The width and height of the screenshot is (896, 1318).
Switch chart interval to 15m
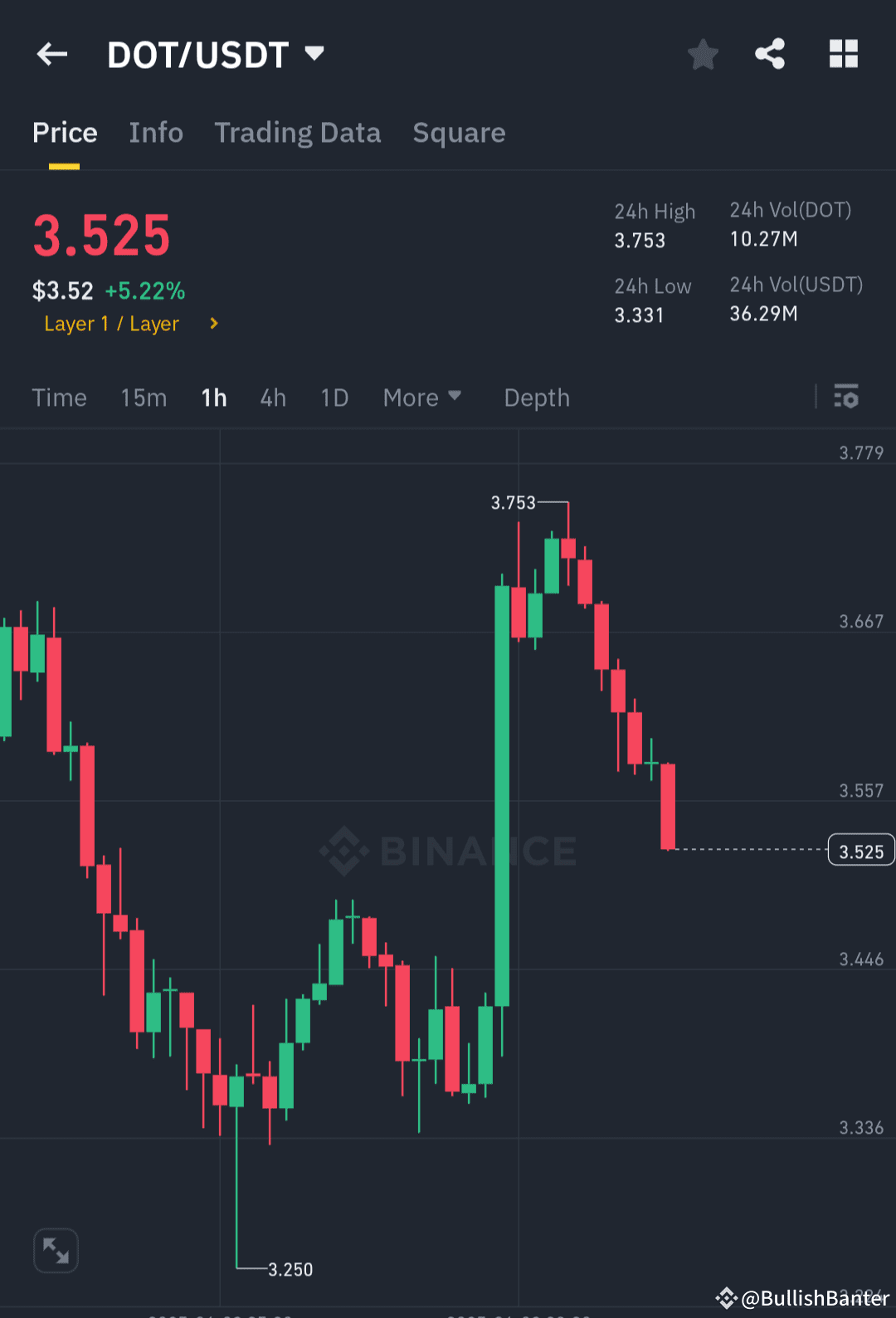coord(143,398)
